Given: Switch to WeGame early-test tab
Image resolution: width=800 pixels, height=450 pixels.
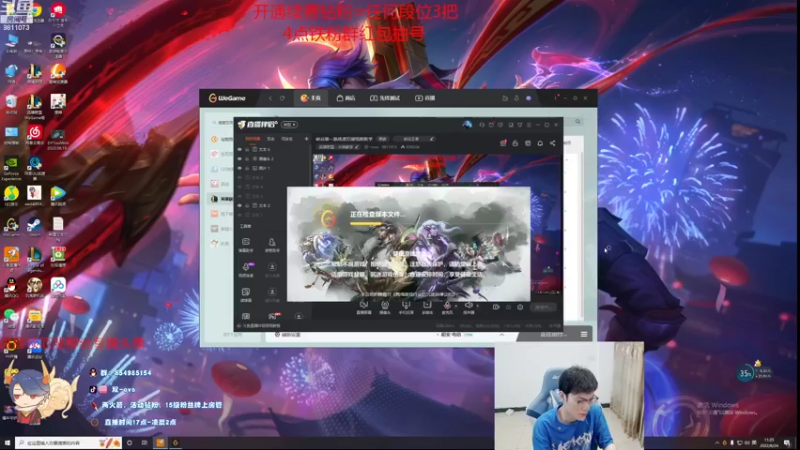Looking at the screenshot, I should (385, 98).
